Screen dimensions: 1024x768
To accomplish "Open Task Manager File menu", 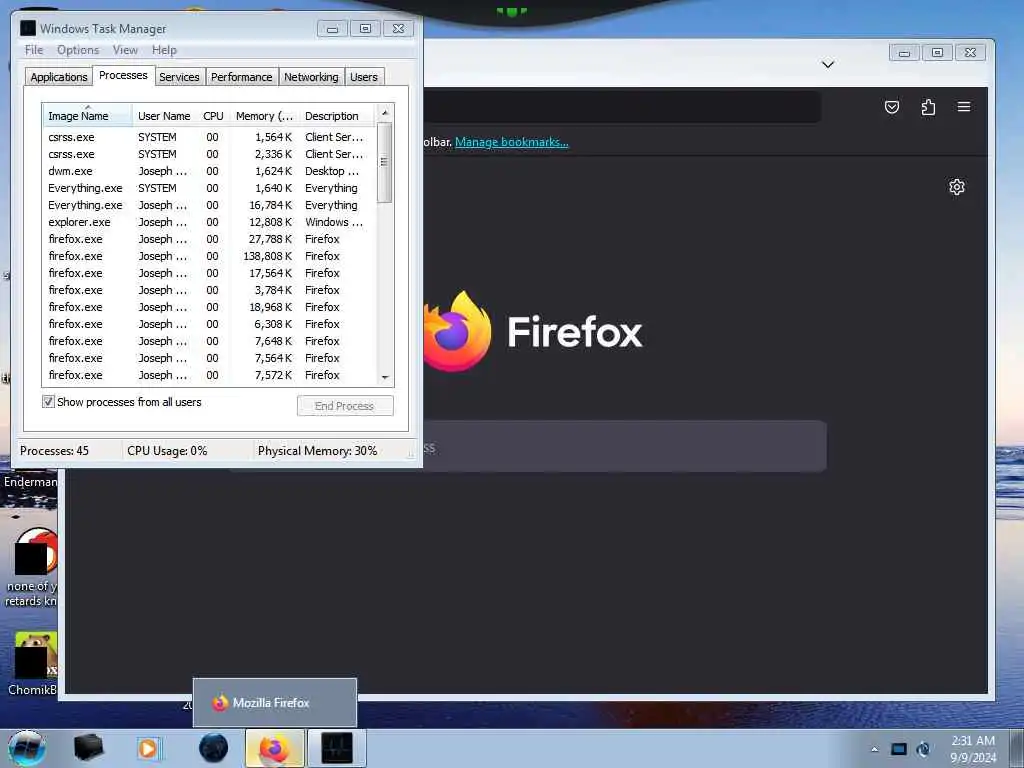I will [34, 50].
